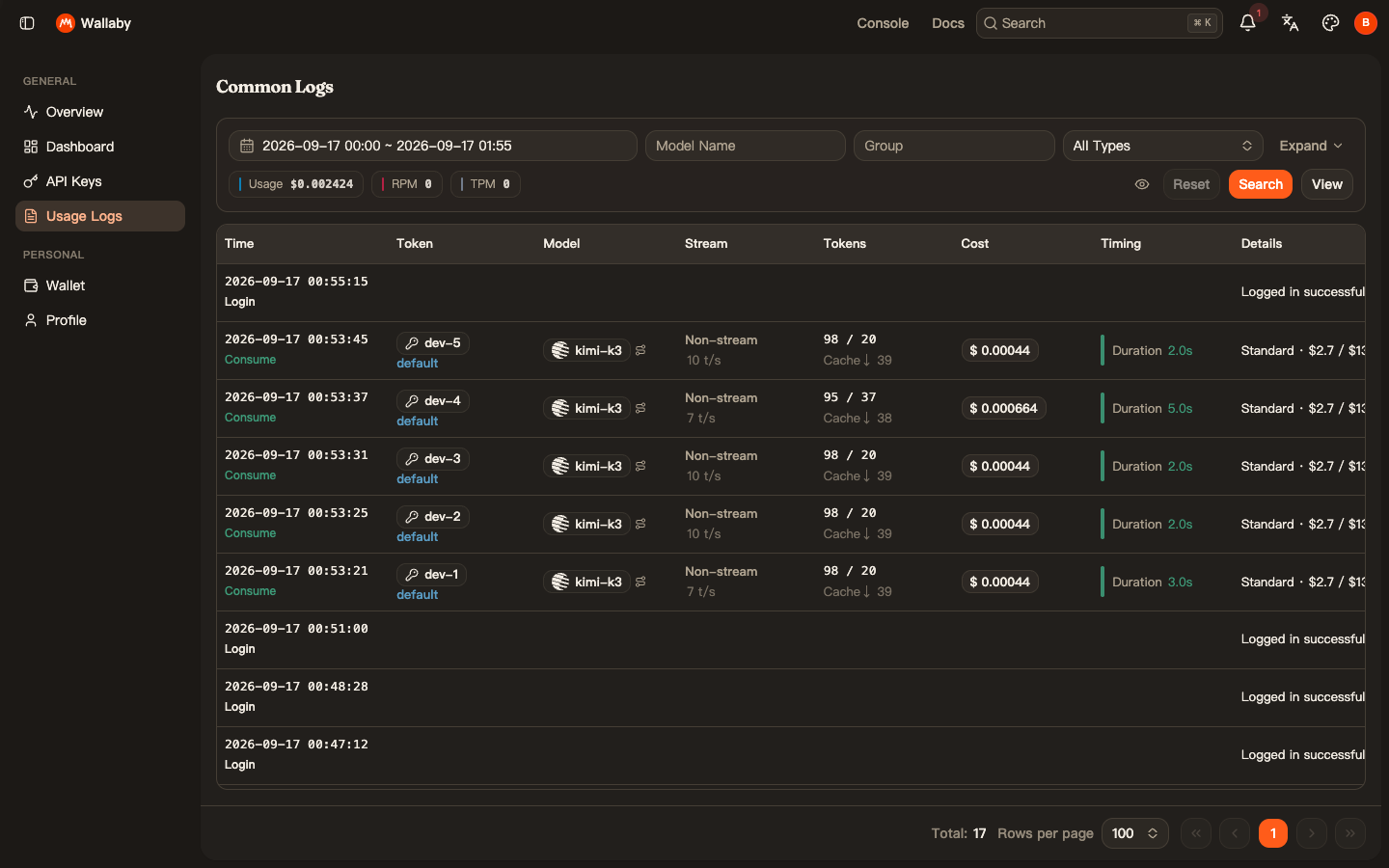This screenshot has width=1389, height=868.
Task: Click the dev-1 token key badge
Action: [431, 574]
